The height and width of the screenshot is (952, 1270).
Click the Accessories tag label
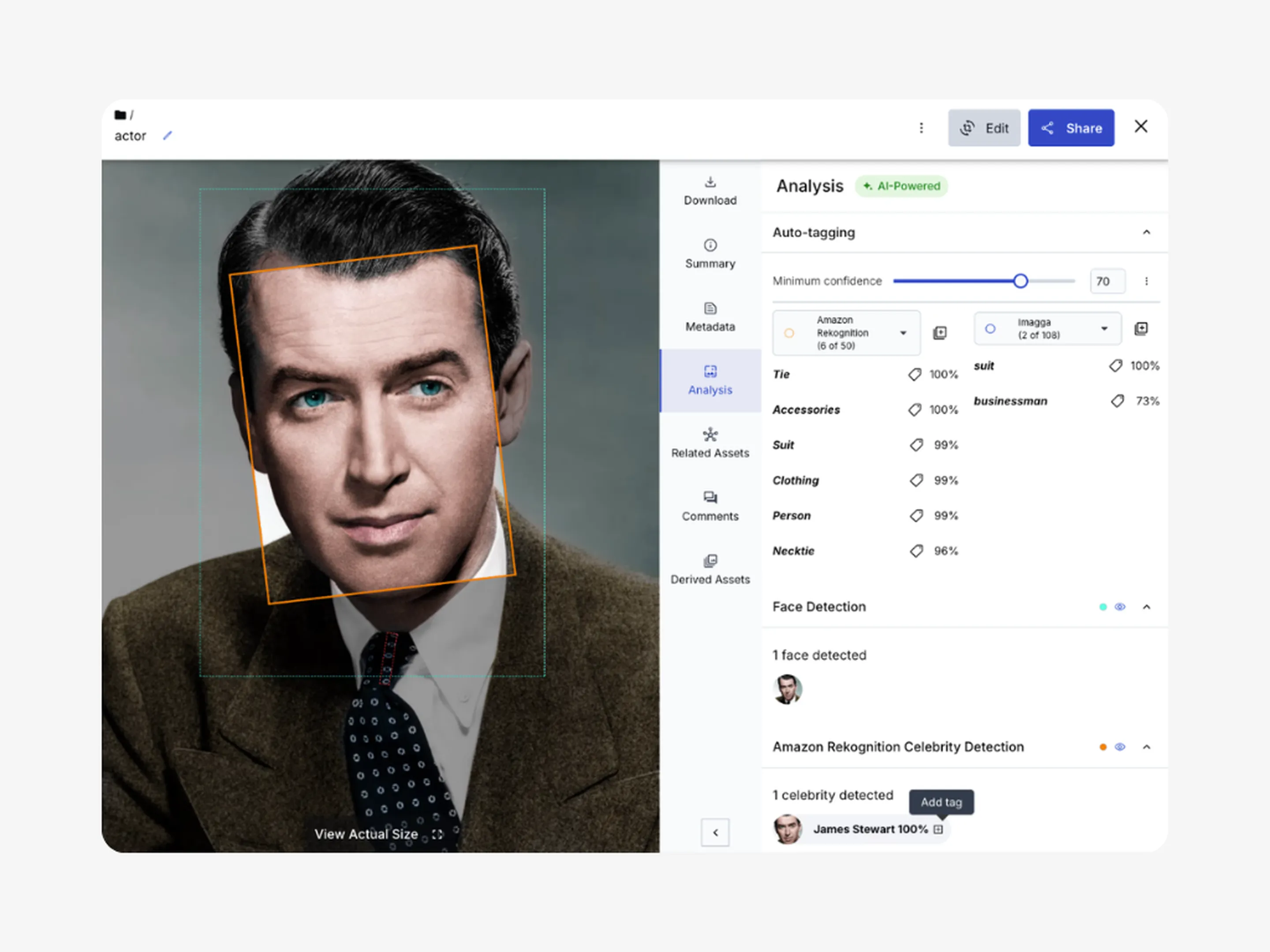[806, 410]
